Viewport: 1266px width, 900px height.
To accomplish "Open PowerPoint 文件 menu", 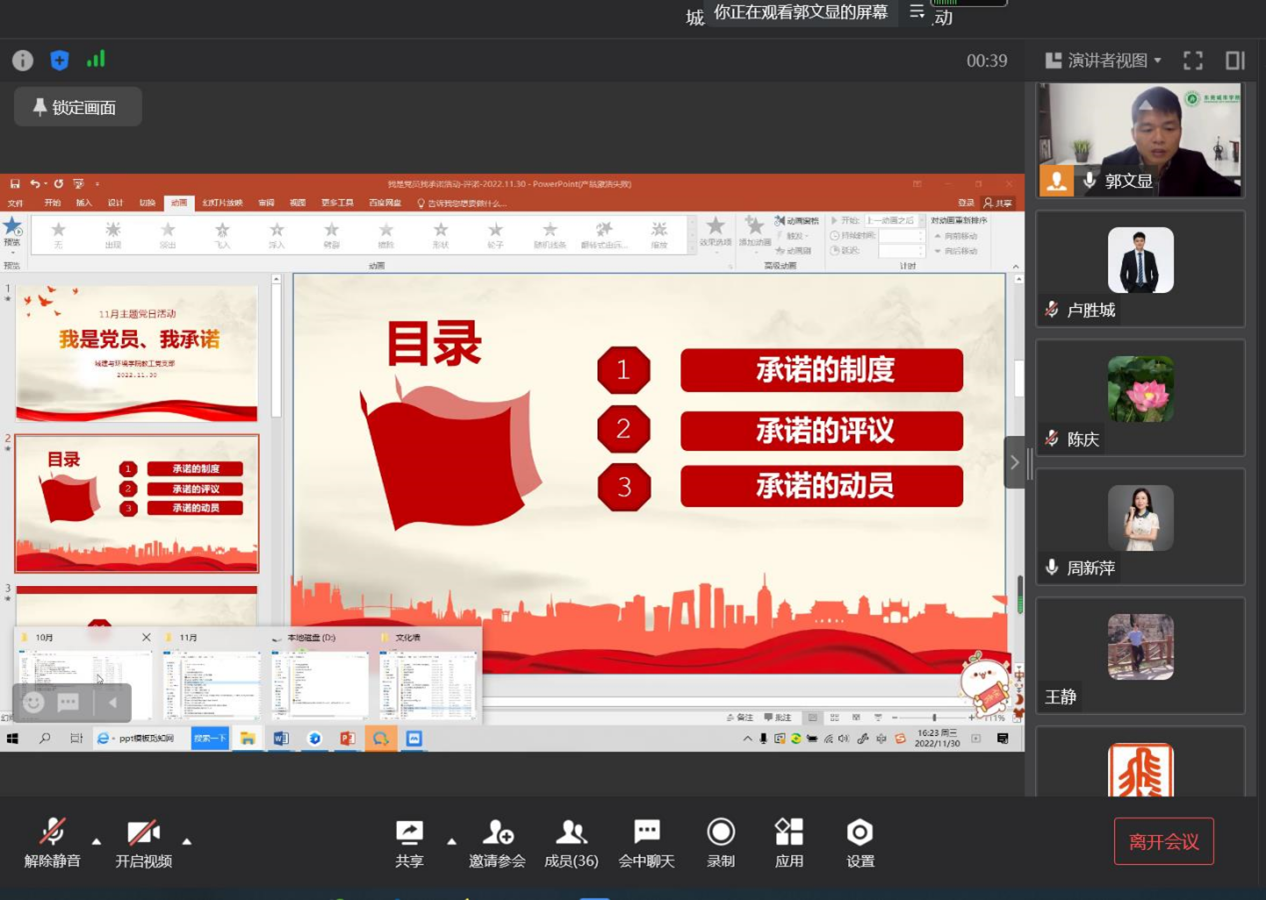I will tap(15, 203).
